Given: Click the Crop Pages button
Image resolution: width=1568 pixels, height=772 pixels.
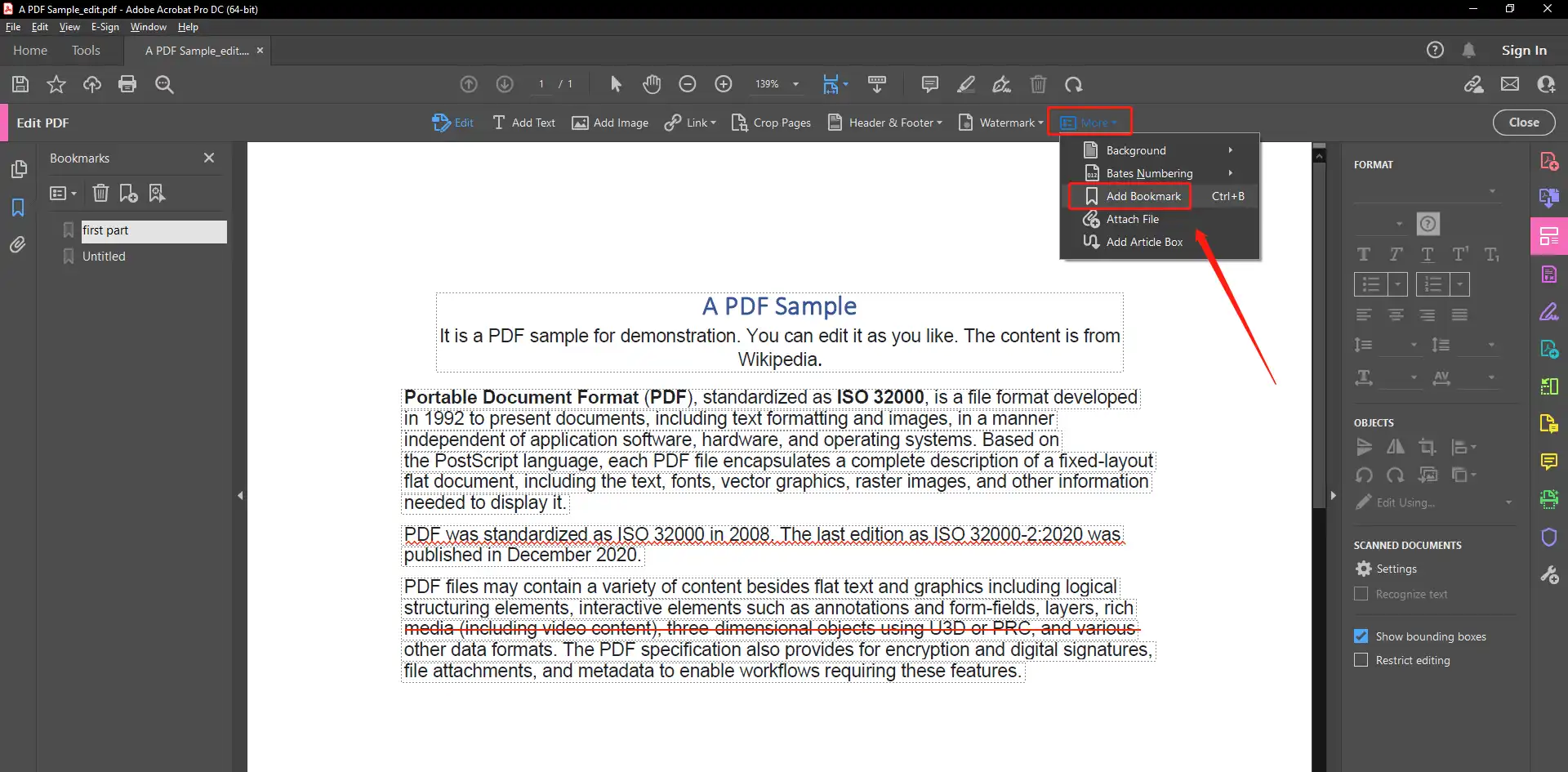Looking at the screenshot, I should [x=771, y=123].
